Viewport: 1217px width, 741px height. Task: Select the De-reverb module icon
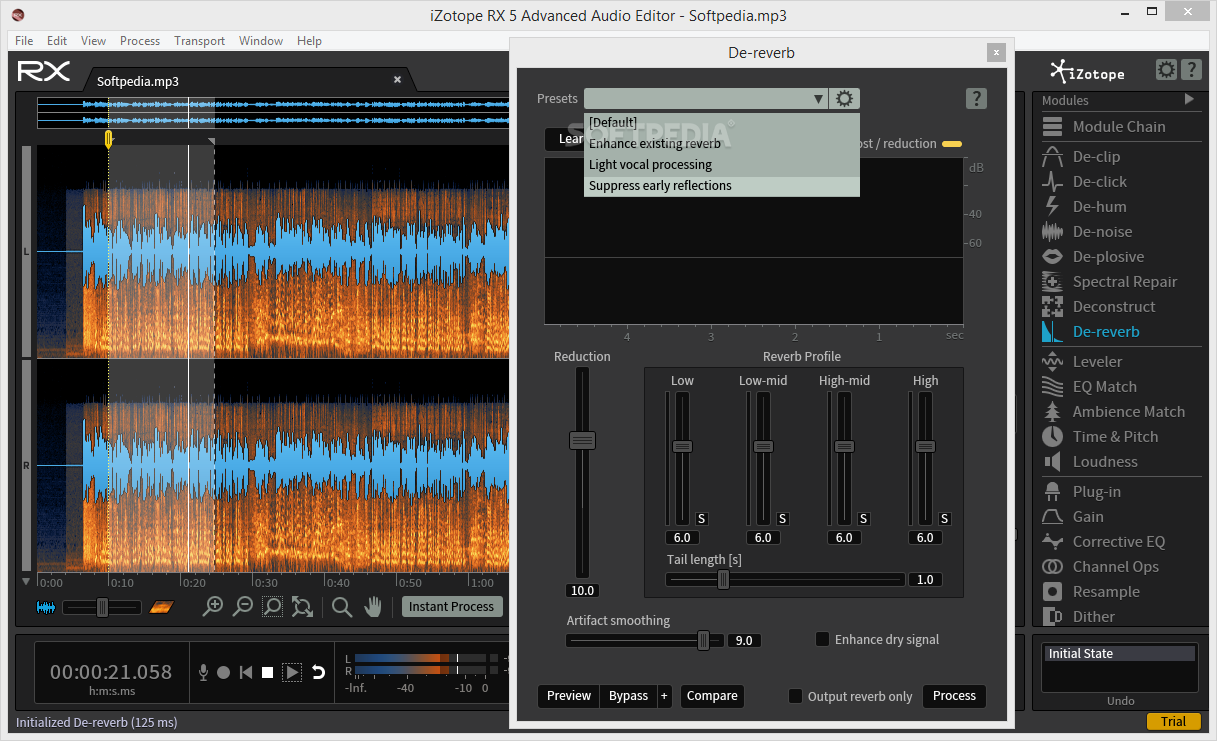(x=1052, y=332)
